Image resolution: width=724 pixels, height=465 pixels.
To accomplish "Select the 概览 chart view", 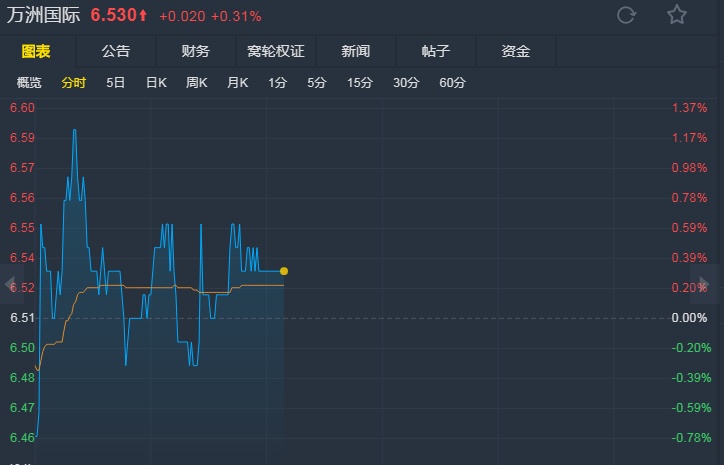I will pyautogui.click(x=30, y=83).
